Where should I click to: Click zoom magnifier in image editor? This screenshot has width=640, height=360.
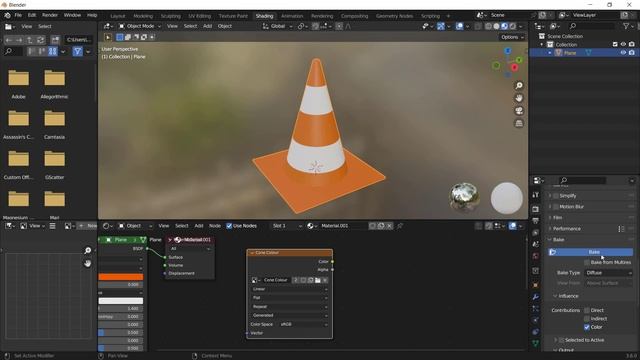click(x=87, y=250)
